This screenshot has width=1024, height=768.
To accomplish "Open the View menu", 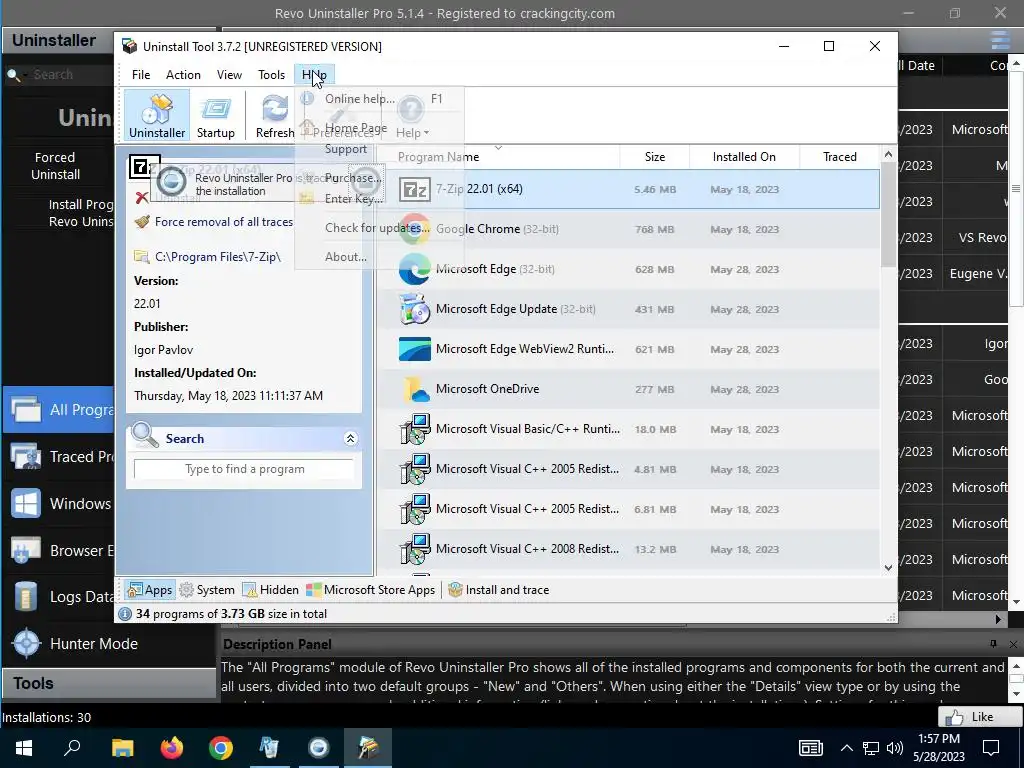I will (x=229, y=74).
